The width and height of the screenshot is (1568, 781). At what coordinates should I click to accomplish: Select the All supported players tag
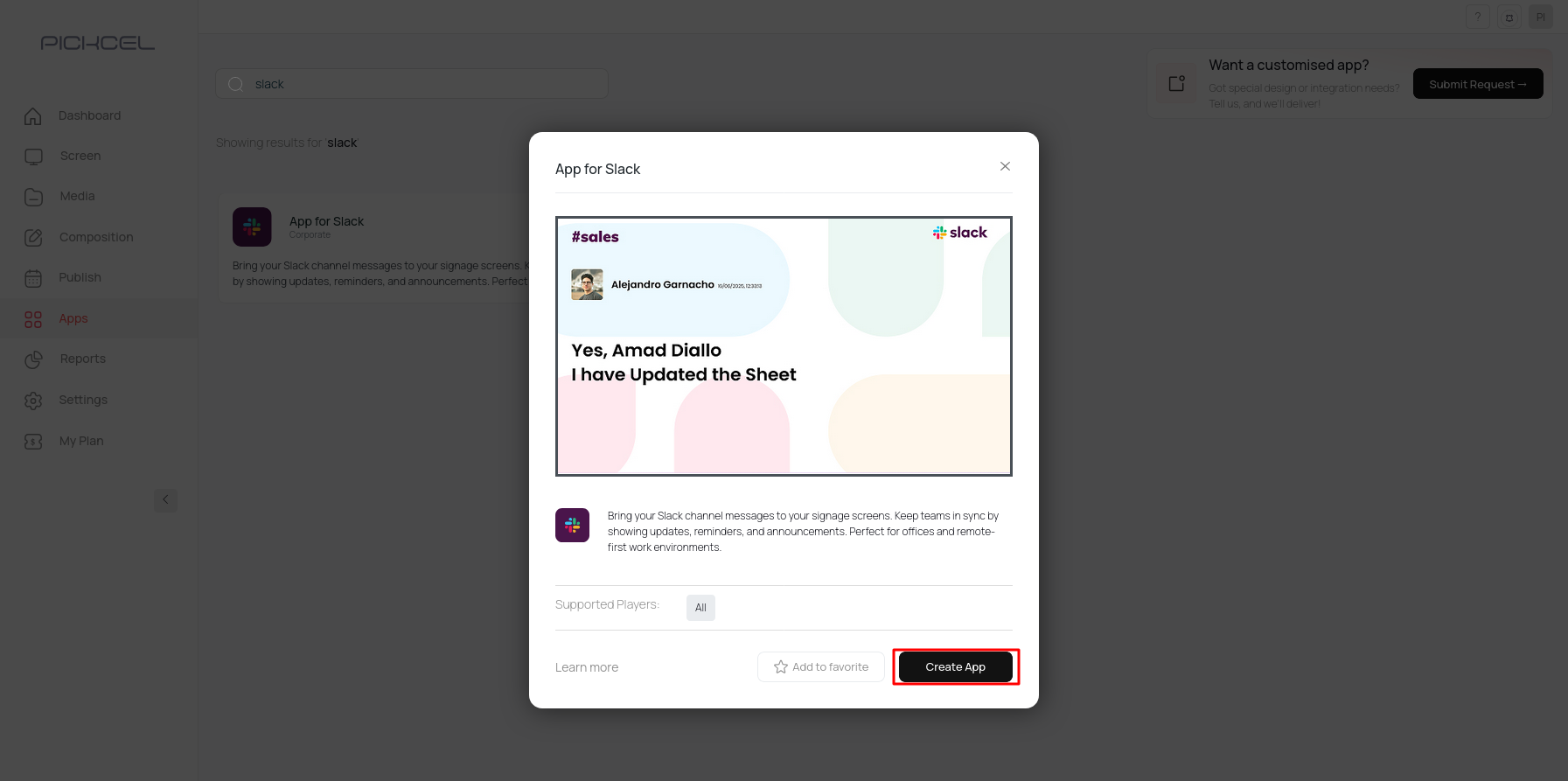[700, 608]
